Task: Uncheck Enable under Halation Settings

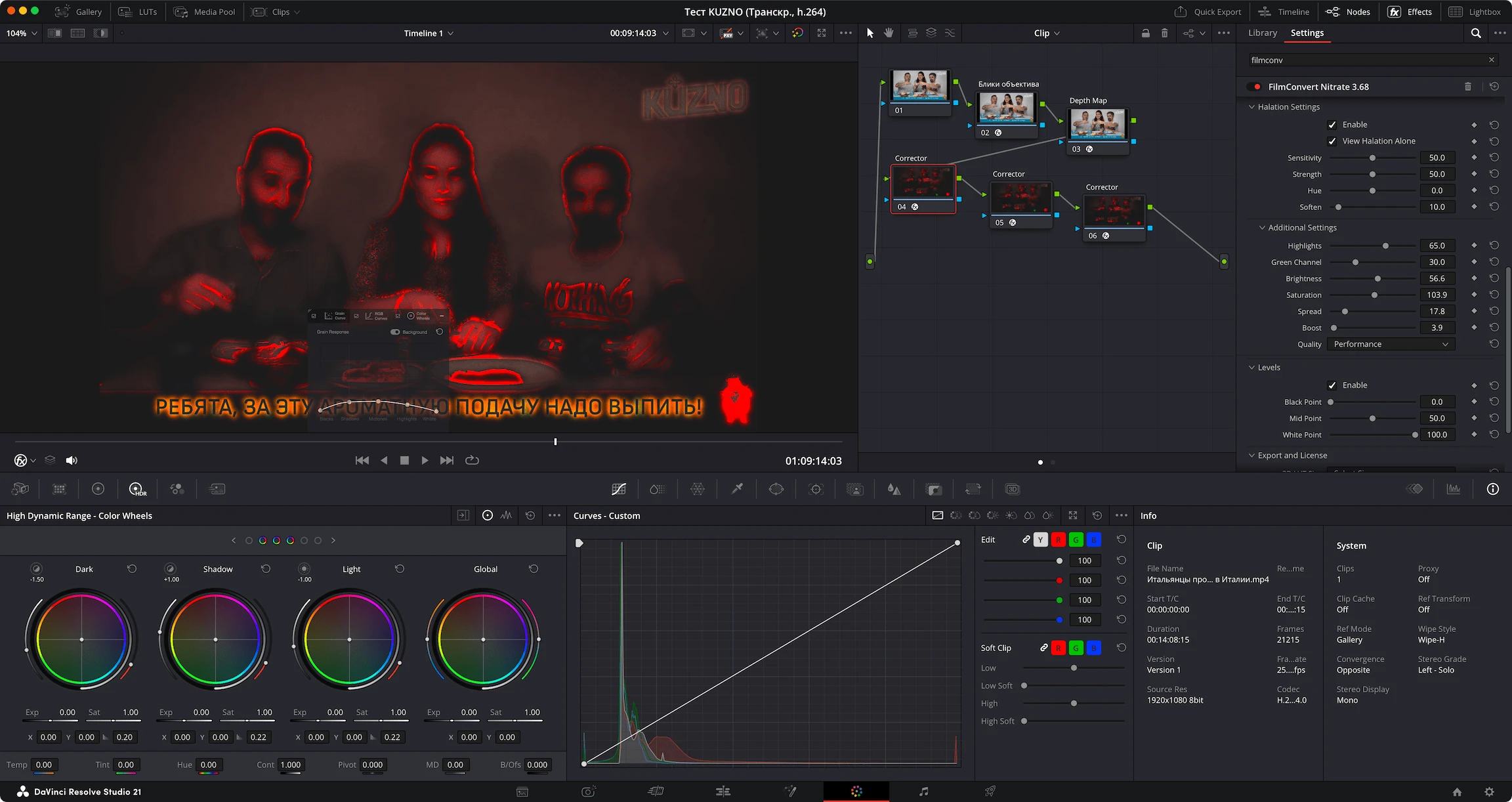Action: click(x=1332, y=125)
